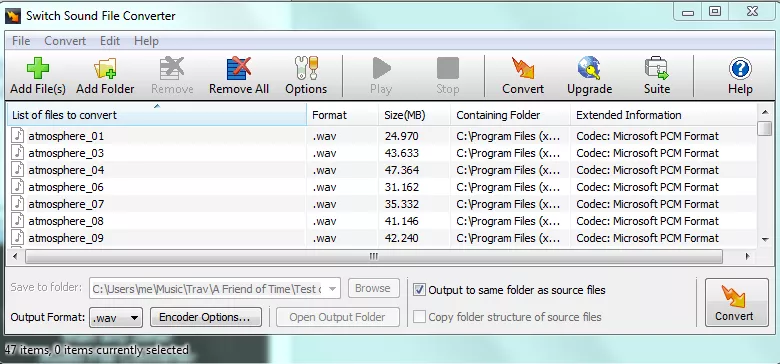Screen dimensions: 780x364
Task: Select the atmosphere_08 file row
Action: tap(382, 221)
